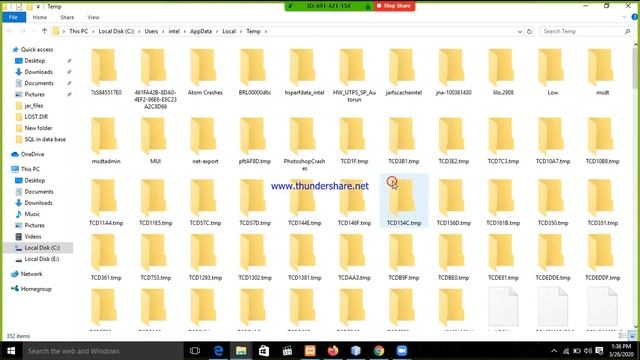Viewport: 640px width, 360px height.
Task: Click the Stop Share button
Action: coord(394,6)
